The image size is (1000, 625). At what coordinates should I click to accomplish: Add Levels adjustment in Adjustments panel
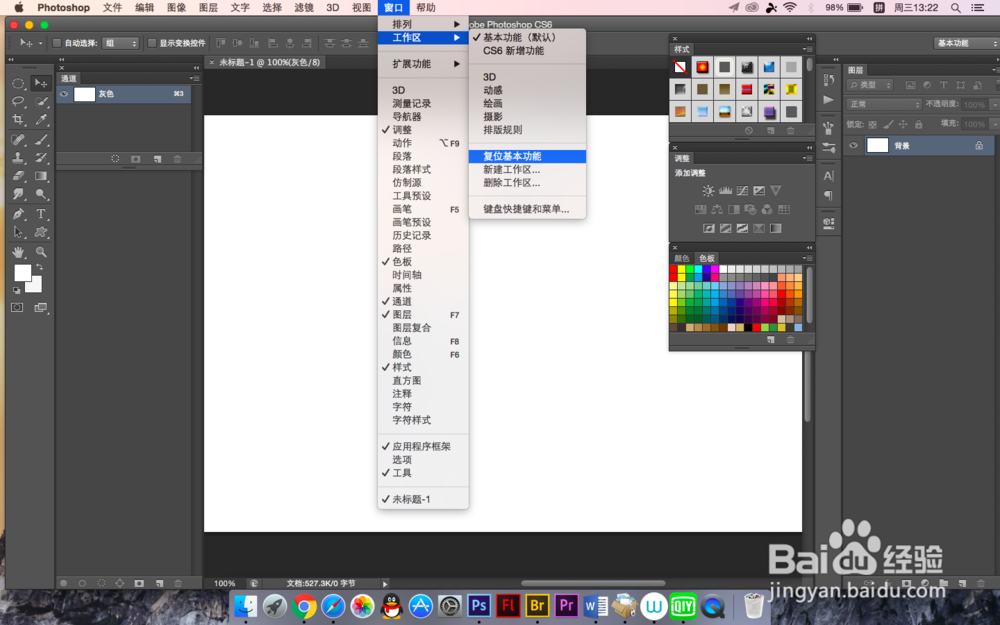[725, 191]
